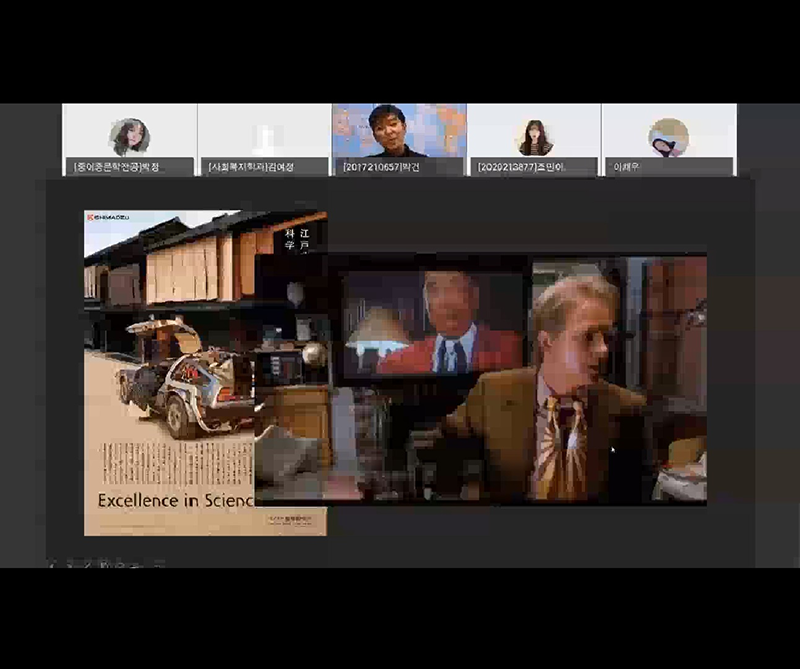This screenshot has height=669, width=800.
Task: Select the [사회복지학과]김여정 participant tile
Action: coord(264,140)
